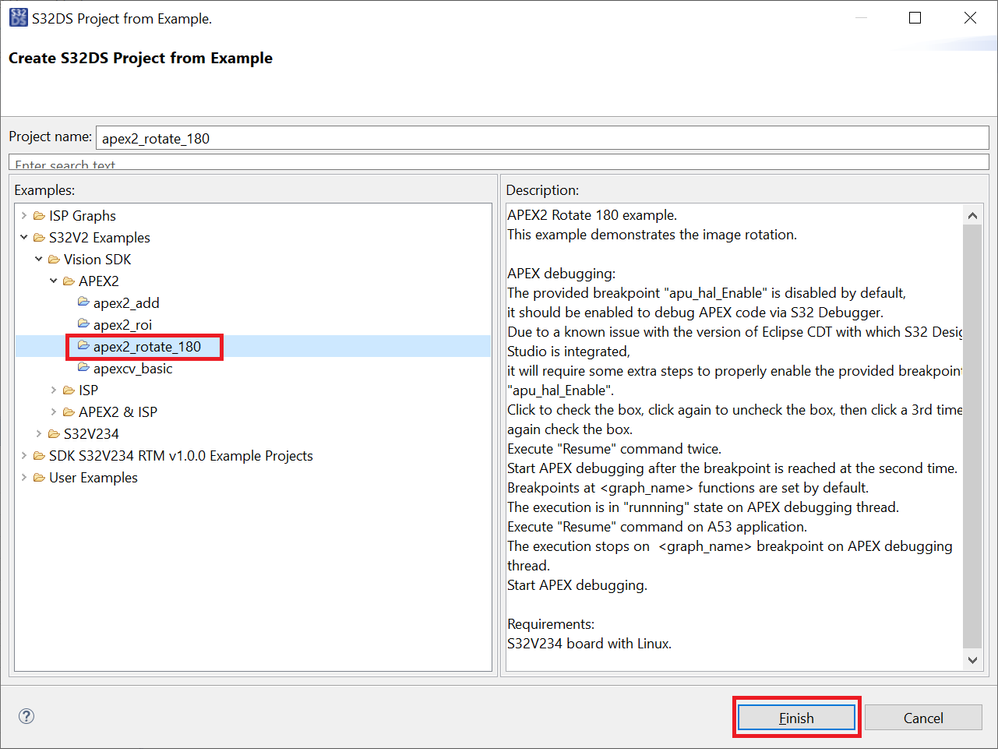Select the S32V234 folder label
The height and width of the screenshot is (749, 998).
coord(91,433)
